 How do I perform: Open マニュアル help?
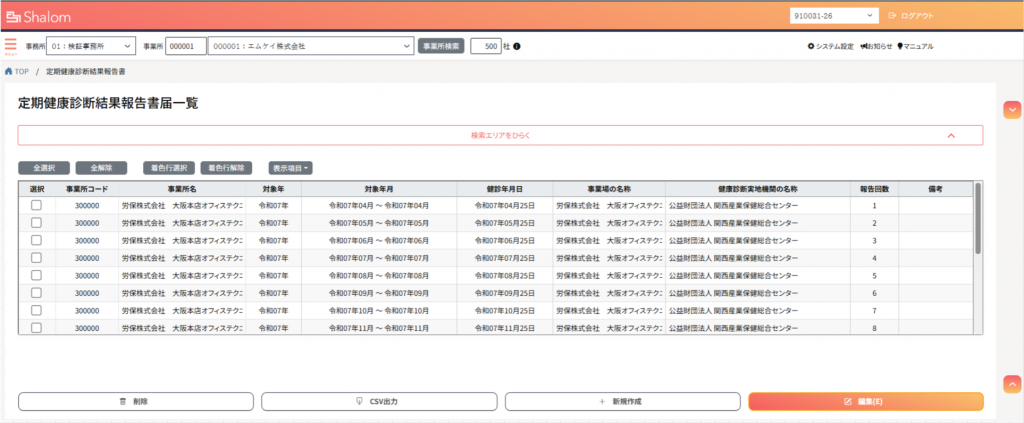pos(916,46)
